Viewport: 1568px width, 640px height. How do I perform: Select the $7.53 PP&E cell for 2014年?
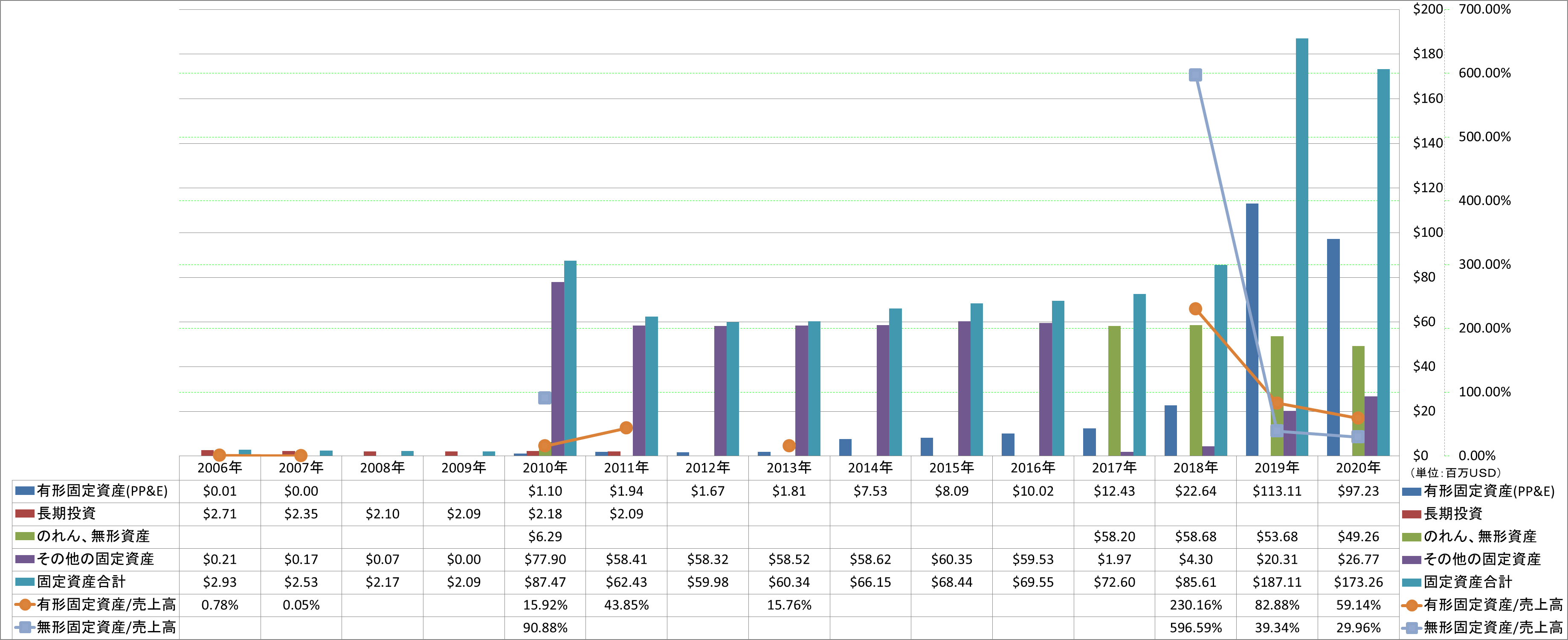coord(870,491)
